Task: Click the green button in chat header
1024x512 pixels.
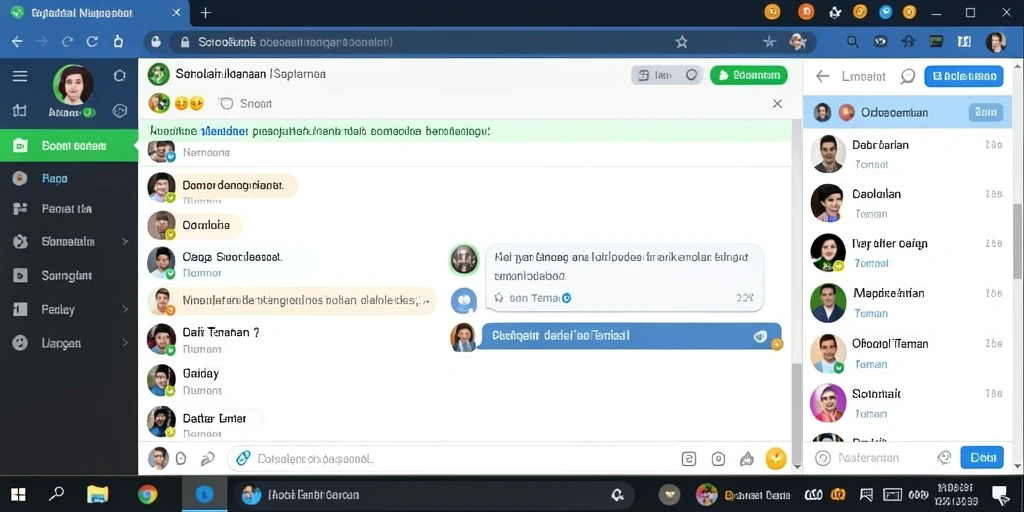Action: tap(748, 75)
